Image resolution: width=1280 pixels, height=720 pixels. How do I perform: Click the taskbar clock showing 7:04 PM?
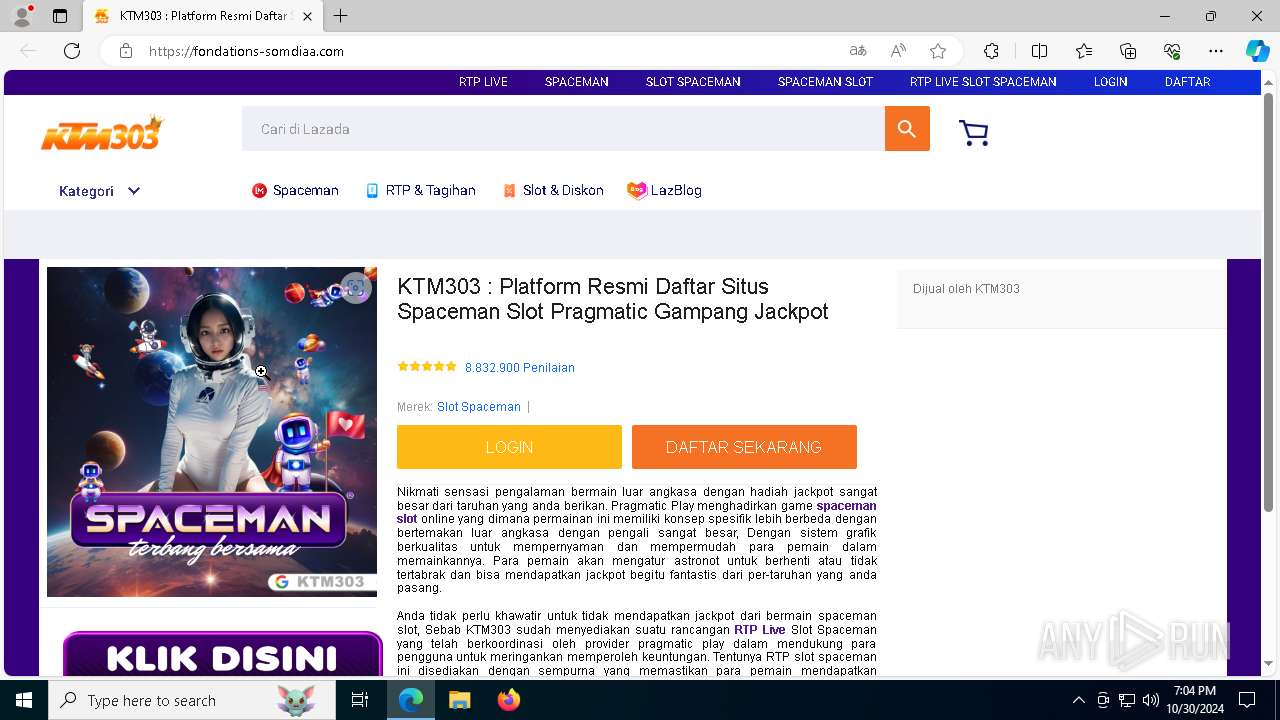(x=1194, y=700)
